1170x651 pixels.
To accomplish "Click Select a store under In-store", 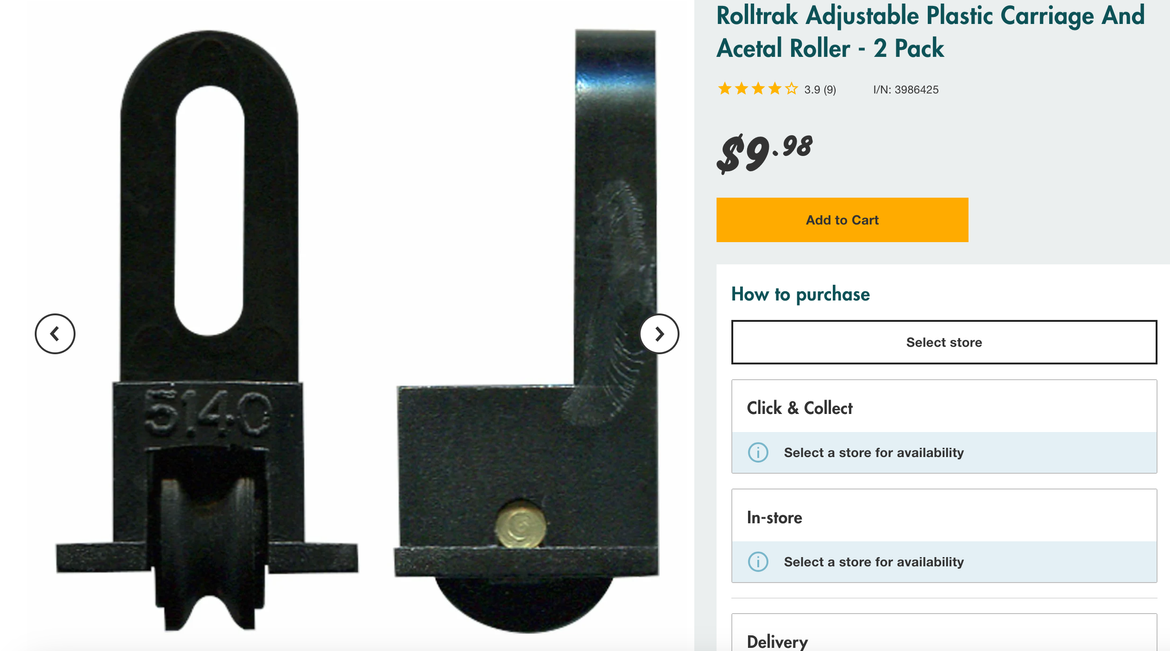I will pos(874,561).
